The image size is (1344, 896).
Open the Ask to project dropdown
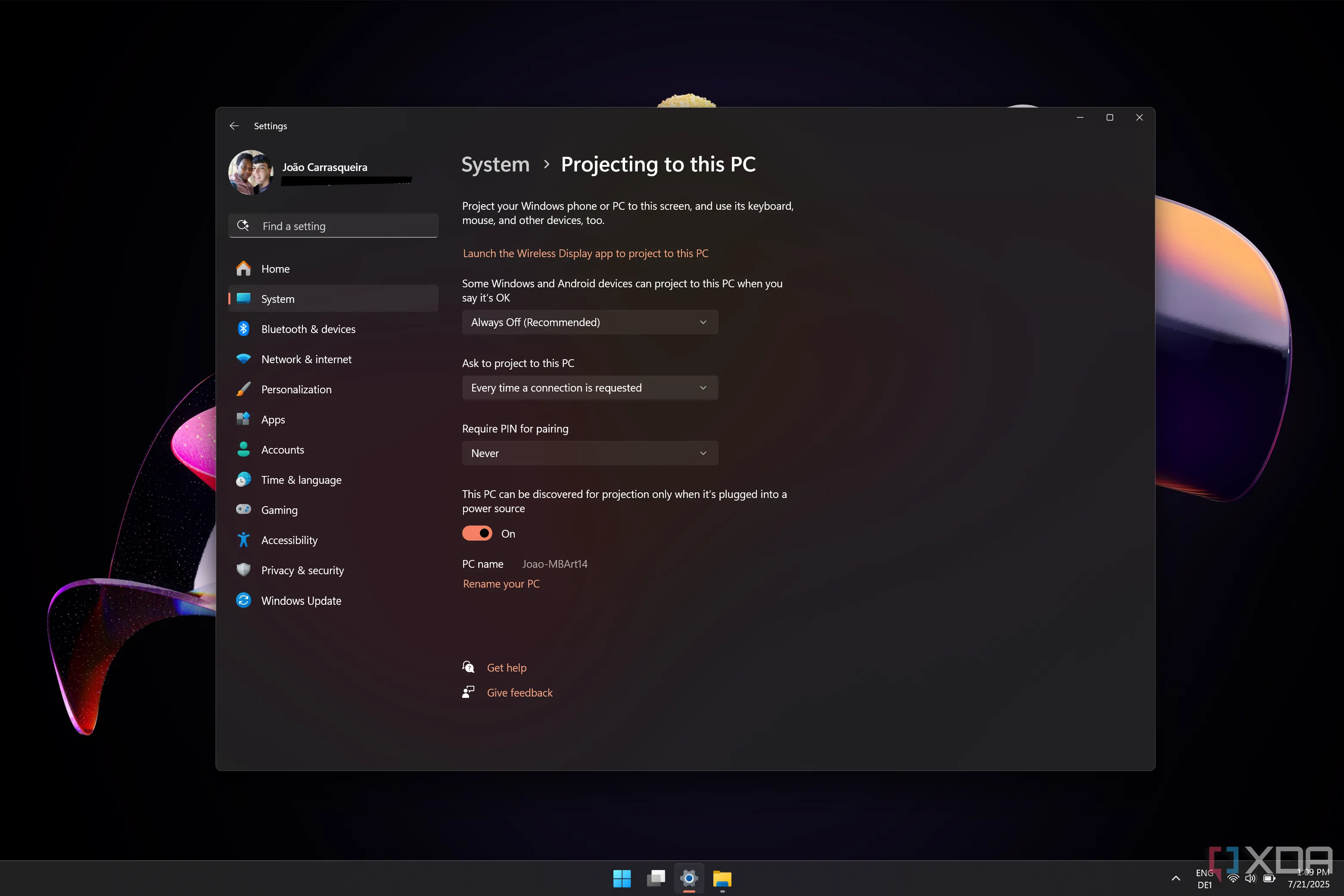(590, 388)
